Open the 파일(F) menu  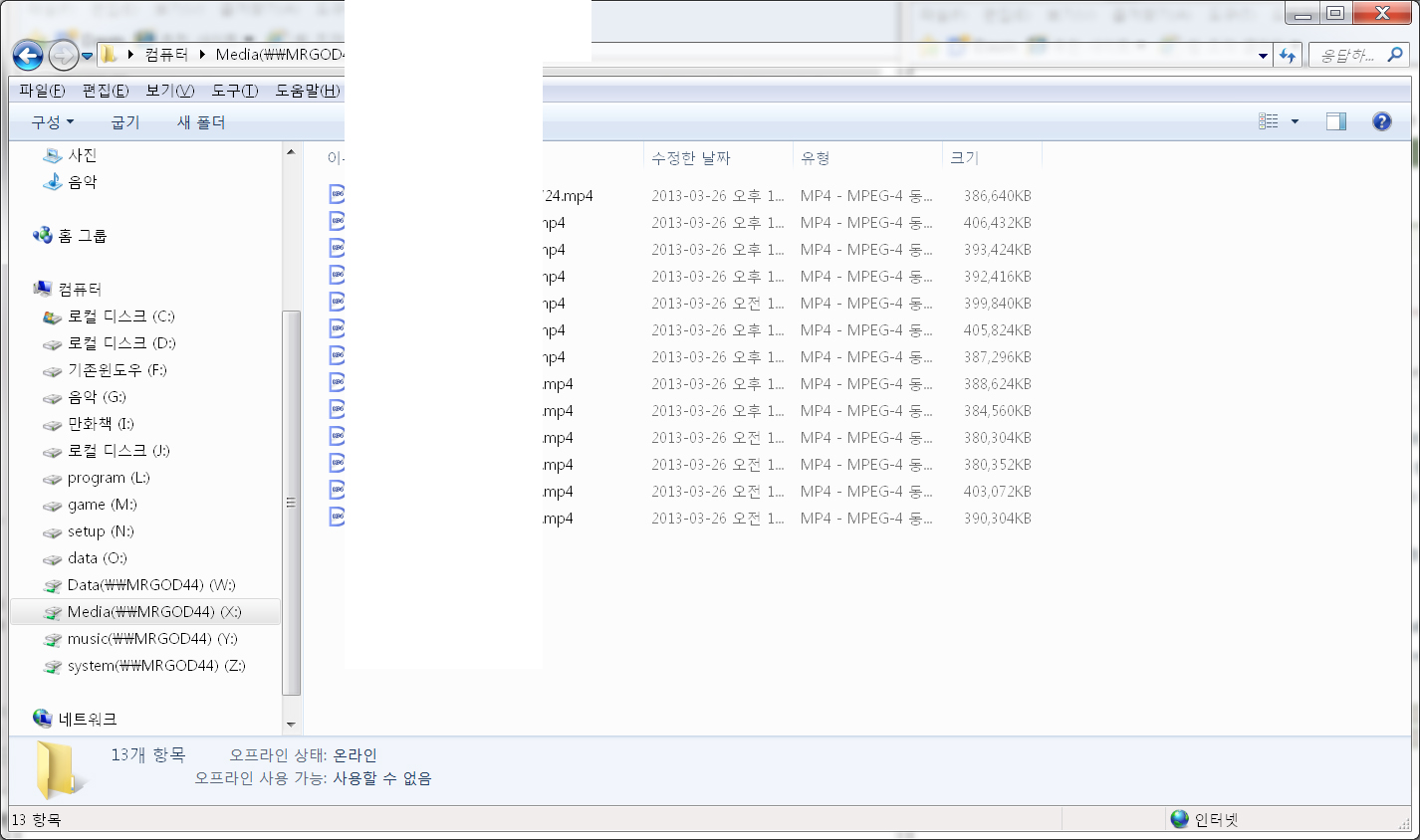tap(42, 91)
